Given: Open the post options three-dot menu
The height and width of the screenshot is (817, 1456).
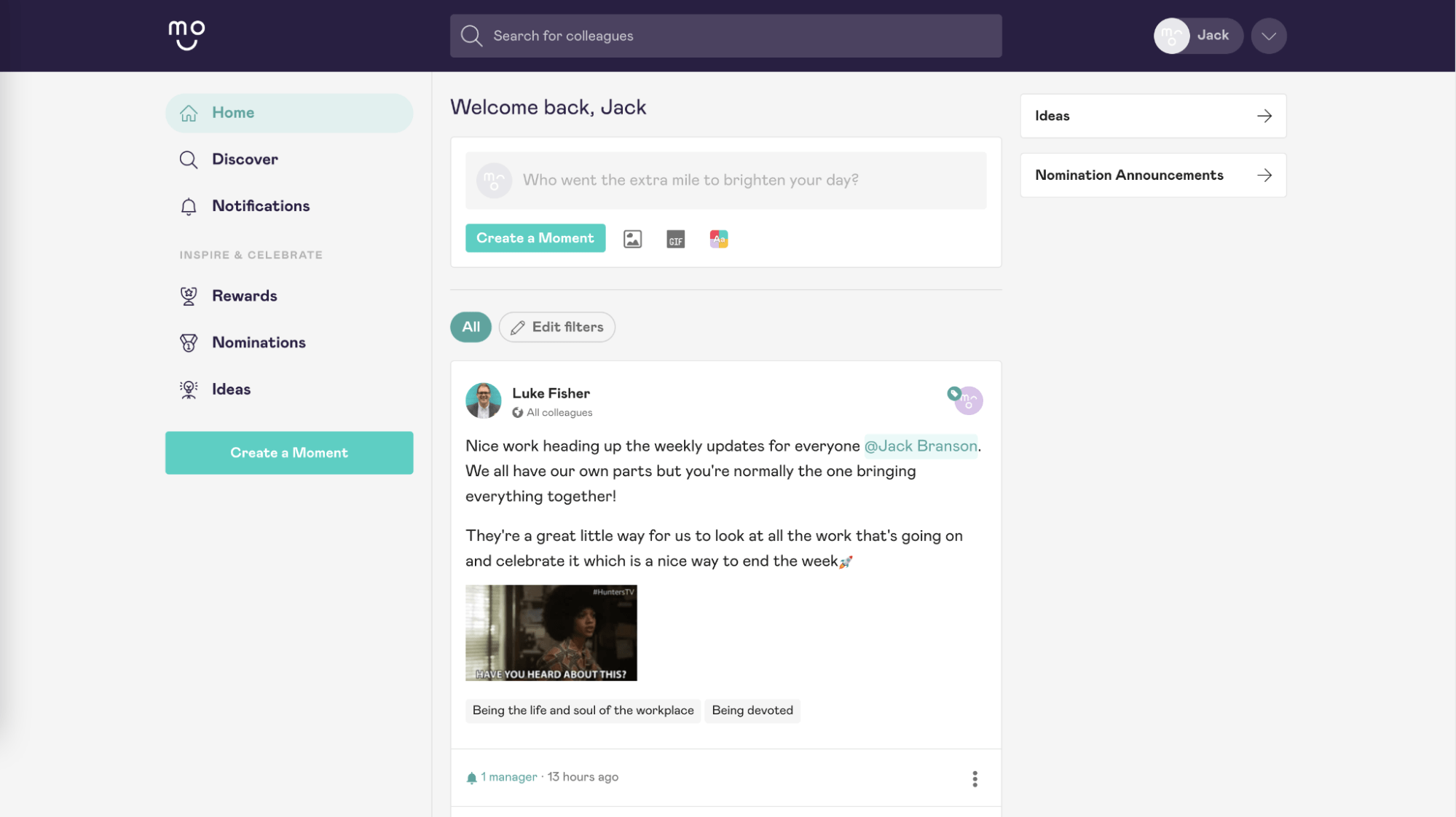Looking at the screenshot, I should (975, 779).
